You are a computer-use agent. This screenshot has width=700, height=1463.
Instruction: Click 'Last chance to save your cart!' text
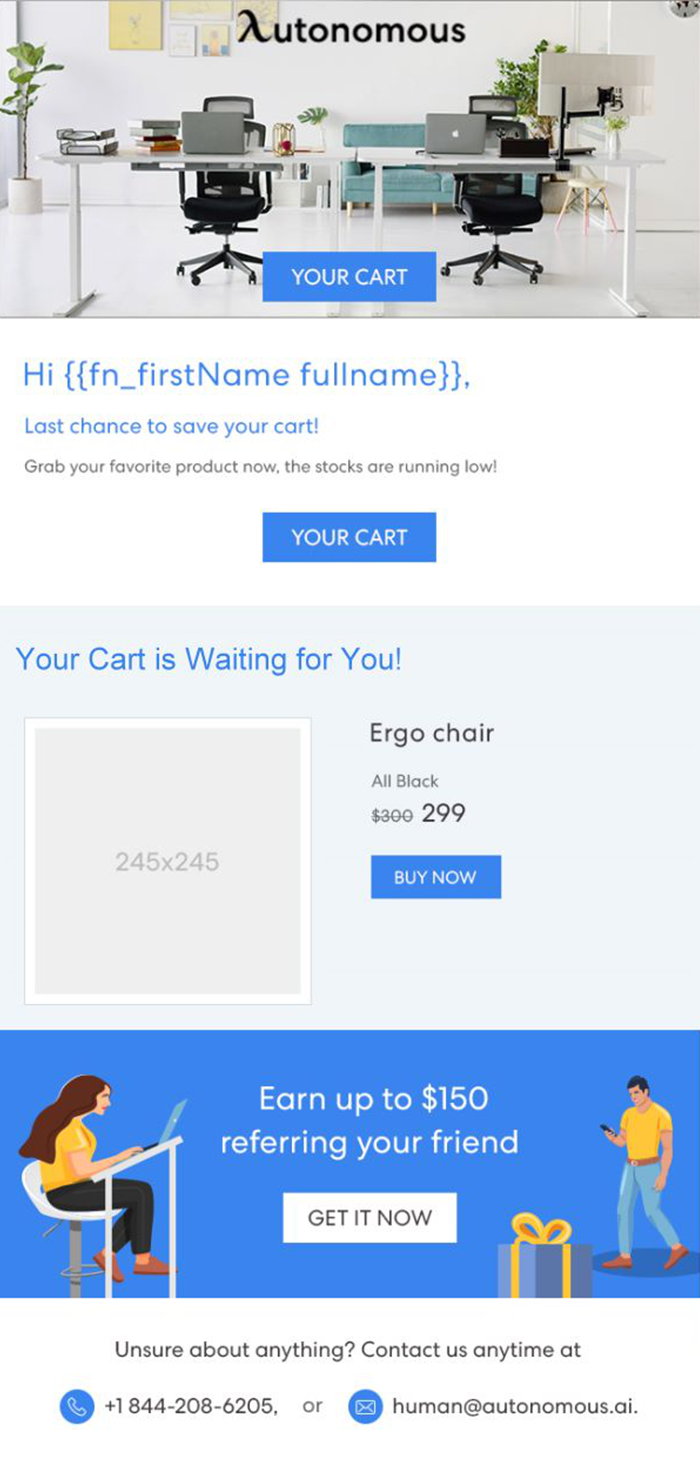coord(172,426)
